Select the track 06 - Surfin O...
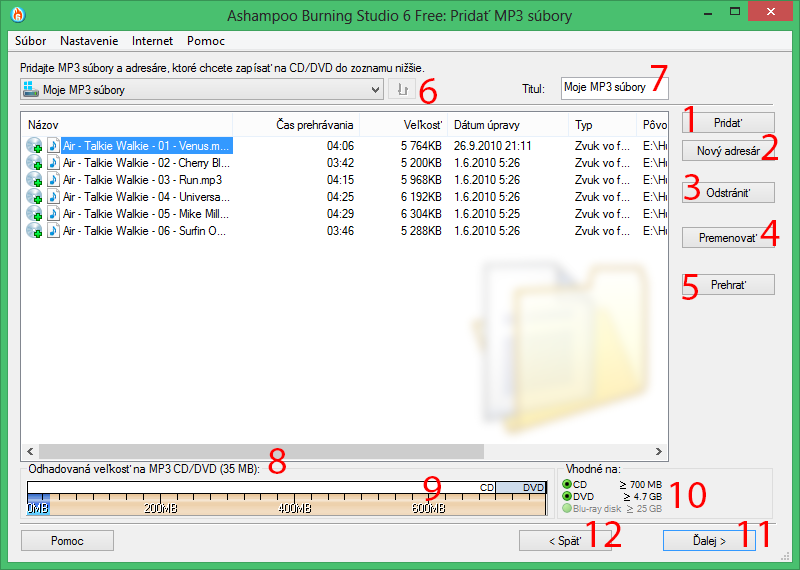 [x=144, y=231]
